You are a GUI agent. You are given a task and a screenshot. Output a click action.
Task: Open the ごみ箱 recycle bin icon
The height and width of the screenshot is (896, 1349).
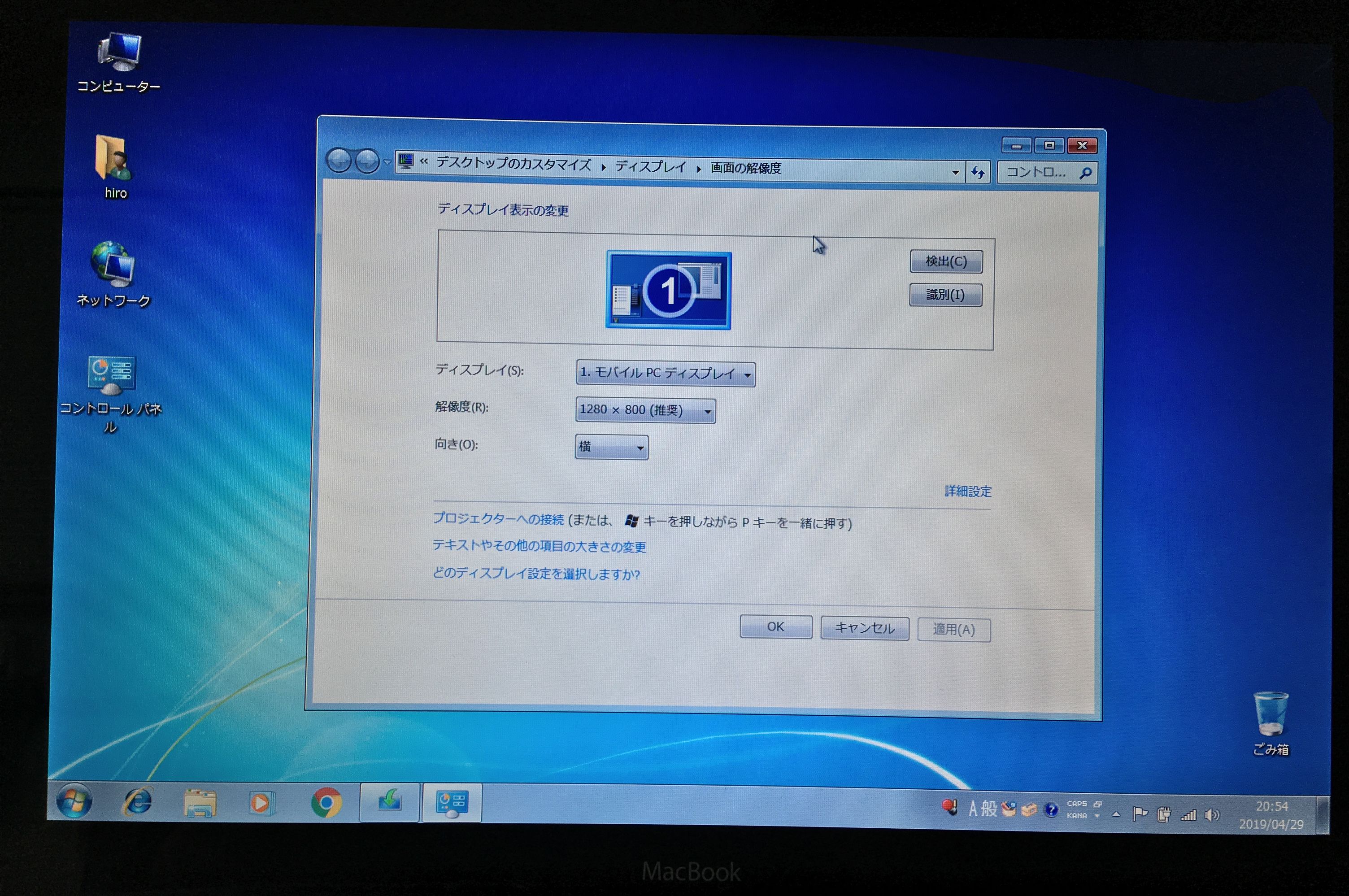point(1271,723)
